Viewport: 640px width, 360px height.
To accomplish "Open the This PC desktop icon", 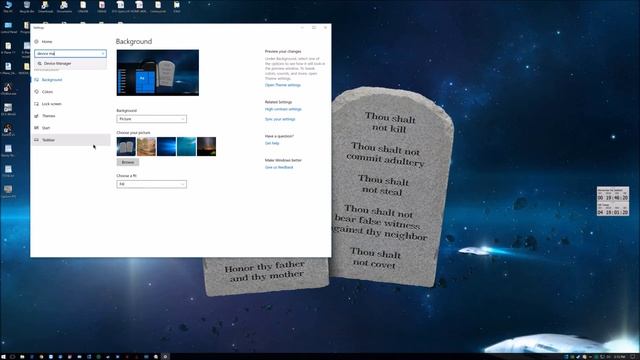I will tap(8, 7).
